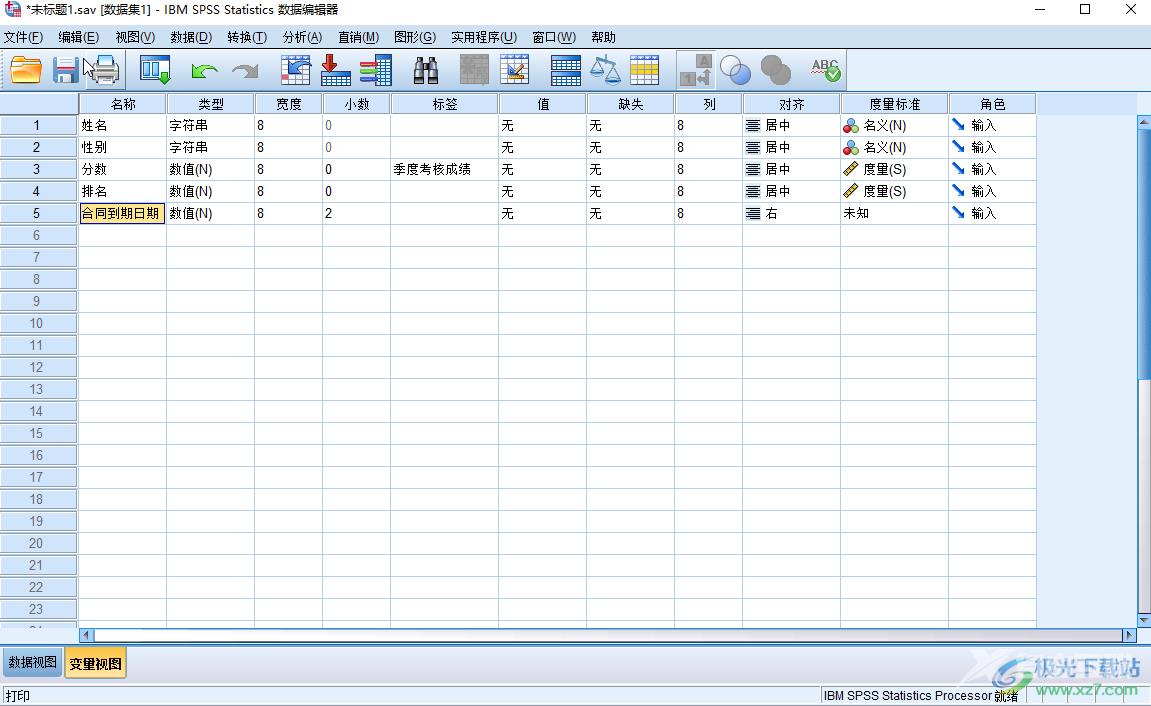Open the Recall recently used dialogs icon

155,70
